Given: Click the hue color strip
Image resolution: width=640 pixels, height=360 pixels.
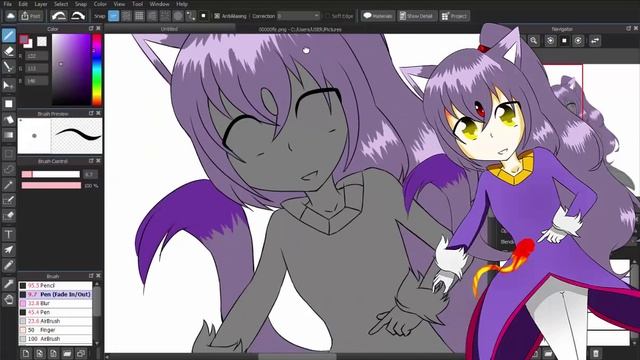Looking at the screenshot, I should (97, 70).
